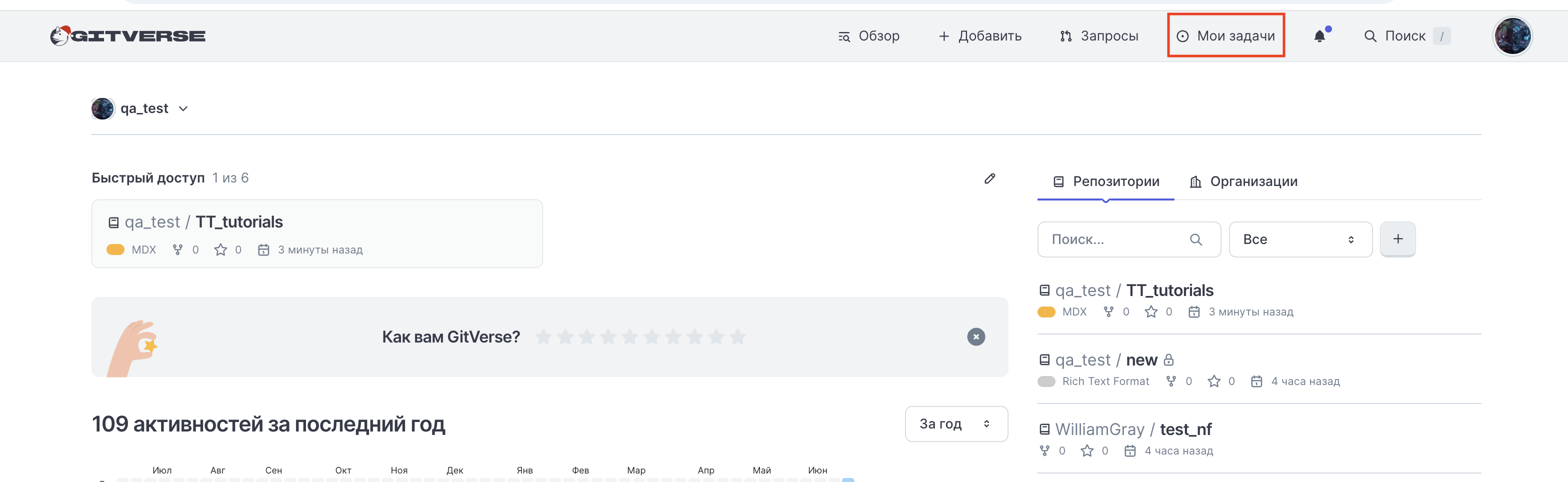This screenshot has height=482, width=1568.
Task: Click the 'Как вам GitVerse?' banner text
Action: [x=451, y=336]
